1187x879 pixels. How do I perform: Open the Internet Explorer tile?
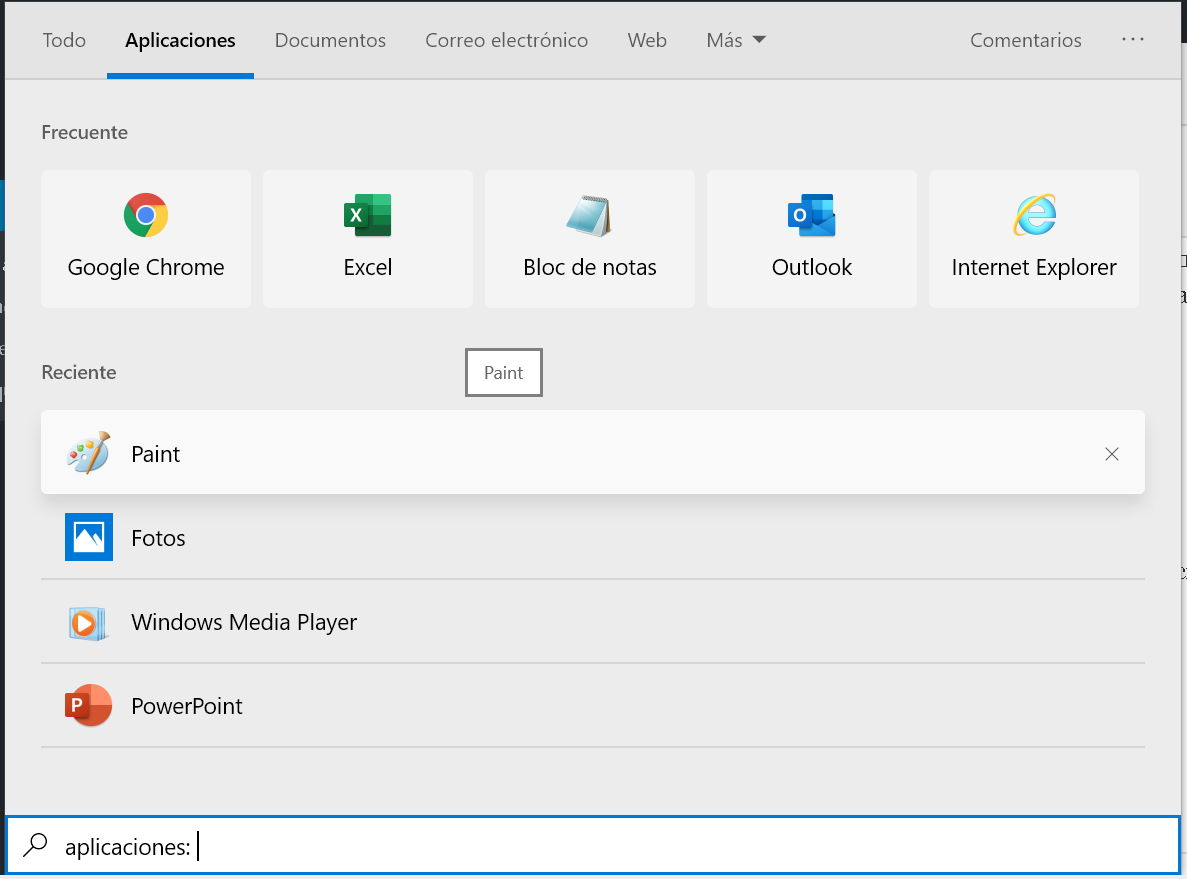coord(1033,238)
